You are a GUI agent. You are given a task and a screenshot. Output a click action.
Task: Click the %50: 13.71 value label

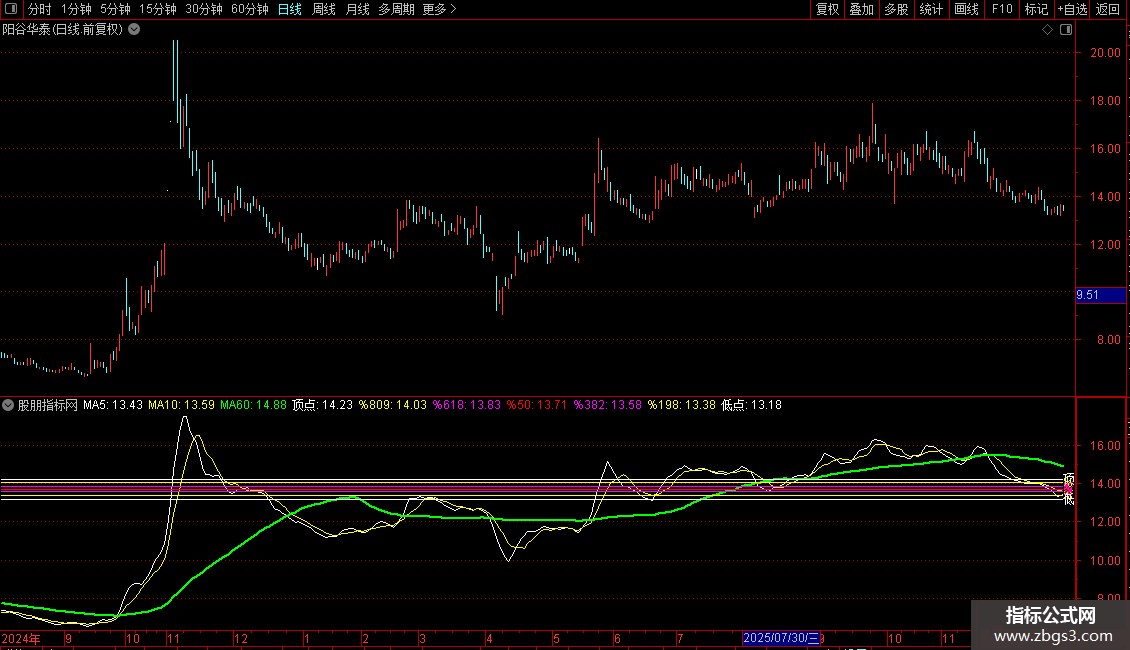tap(537, 405)
